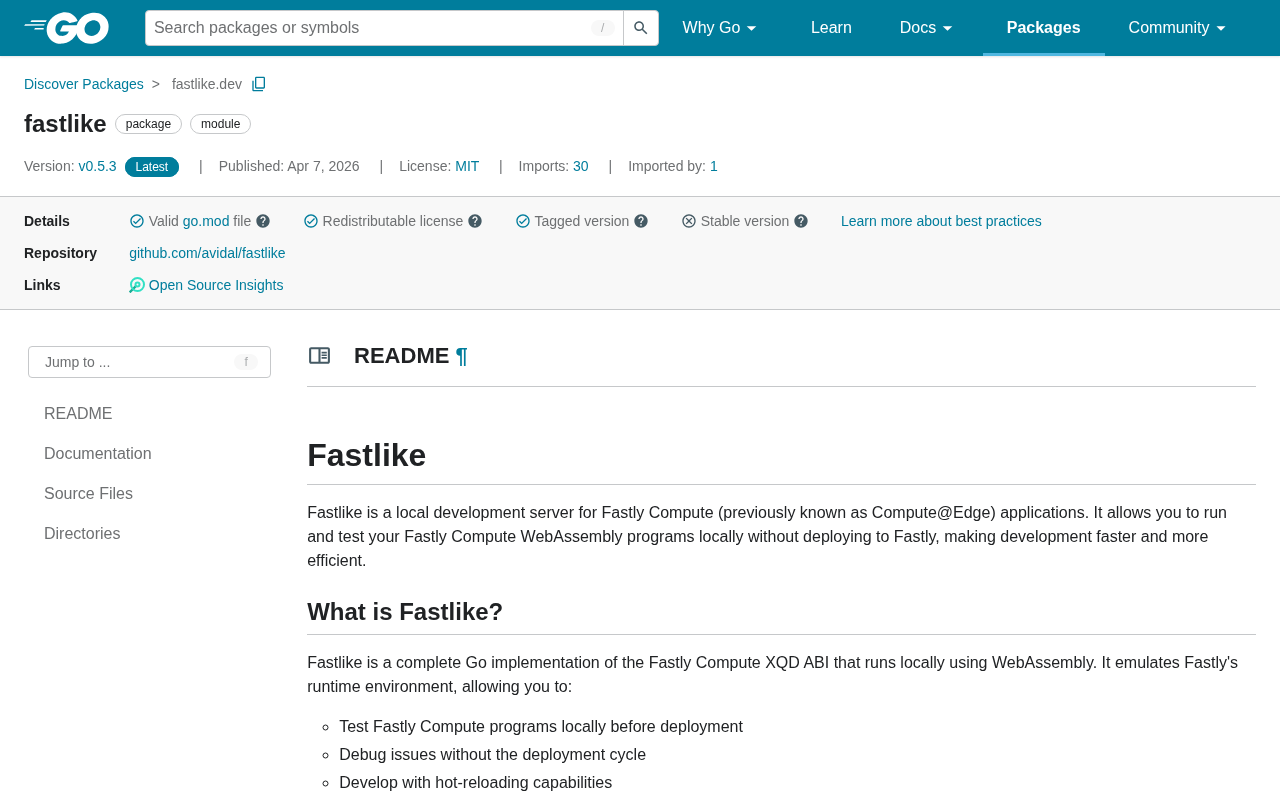Show help for Tagged version
The height and width of the screenshot is (800, 1280).
coord(641,221)
